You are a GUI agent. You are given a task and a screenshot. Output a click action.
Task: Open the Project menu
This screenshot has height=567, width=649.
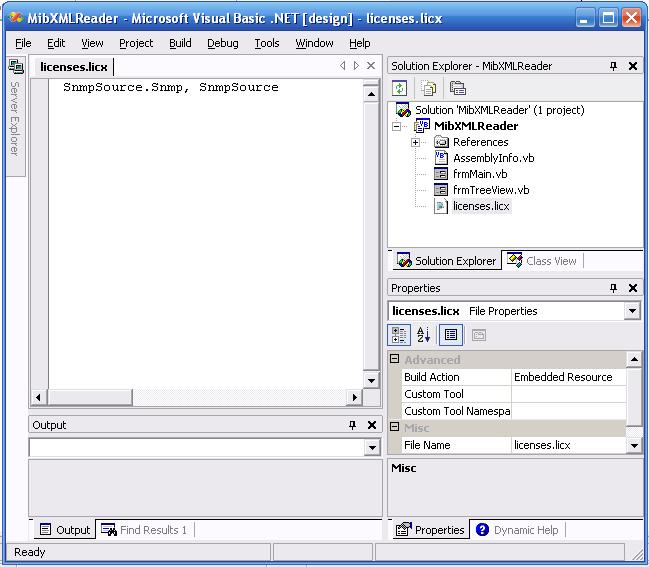(x=136, y=43)
